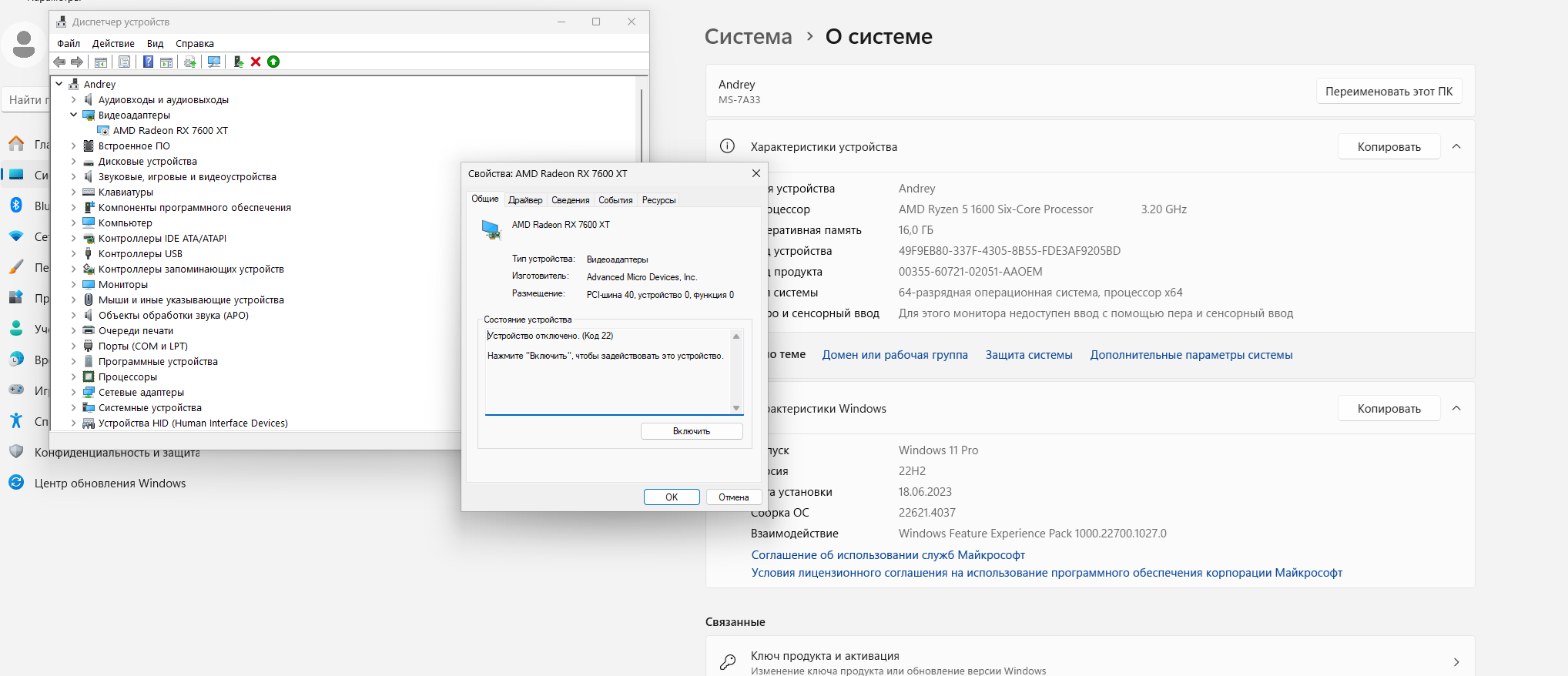Expand the Мониторы category

click(x=74, y=284)
